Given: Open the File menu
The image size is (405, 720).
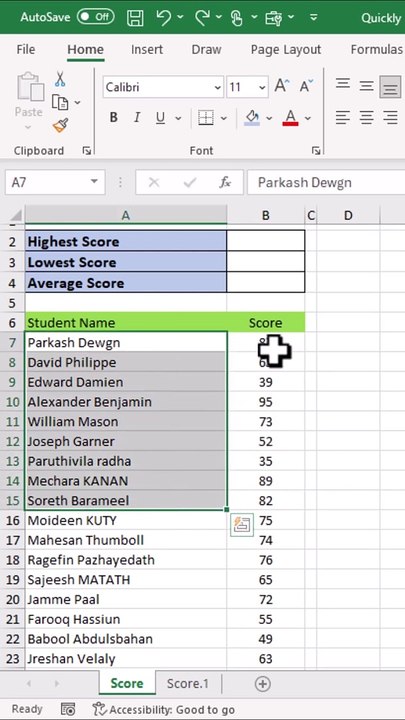Looking at the screenshot, I should pyautogui.click(x=26, y=50).
